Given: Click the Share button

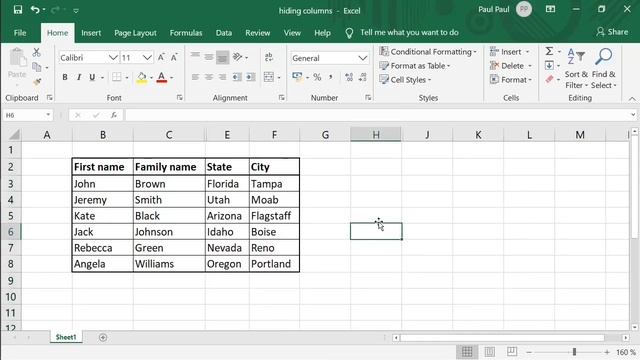Looking at the screenshot, I should tap(612, 32).
